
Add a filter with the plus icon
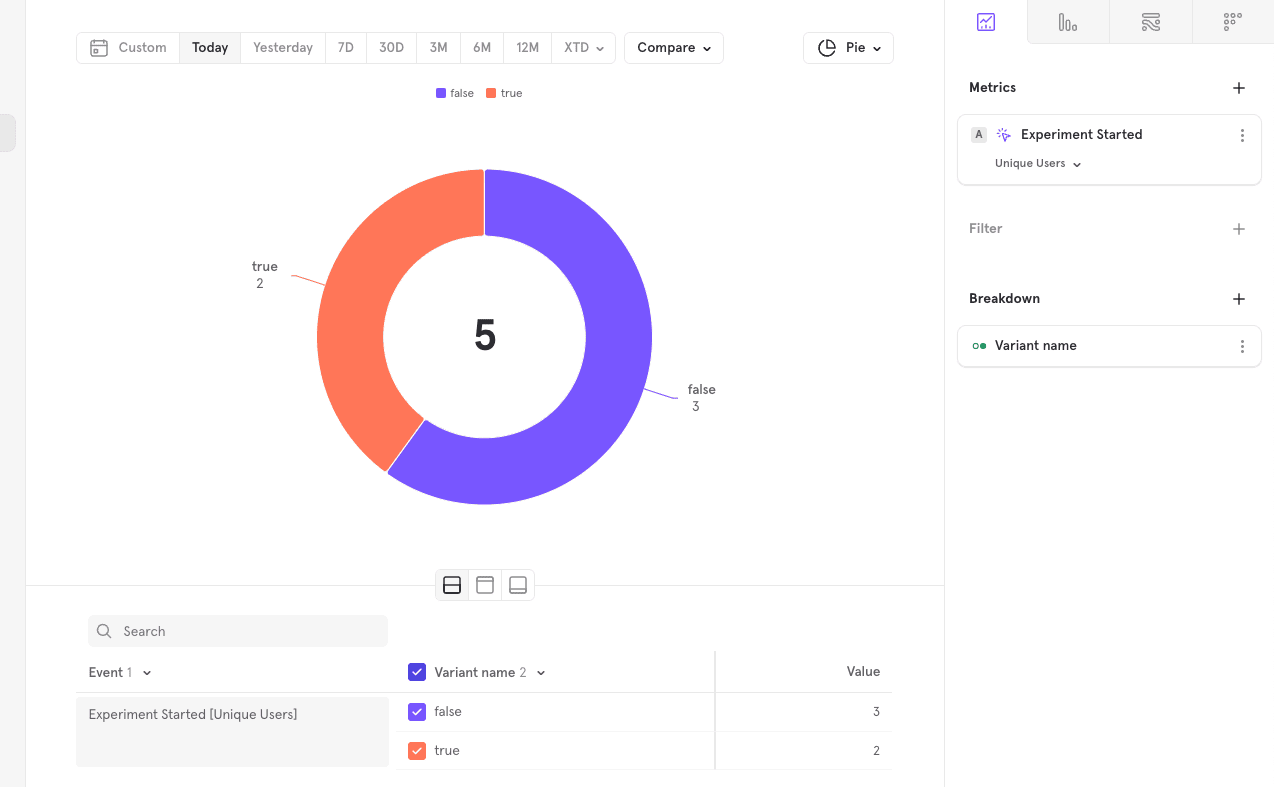pos(1239,229)
